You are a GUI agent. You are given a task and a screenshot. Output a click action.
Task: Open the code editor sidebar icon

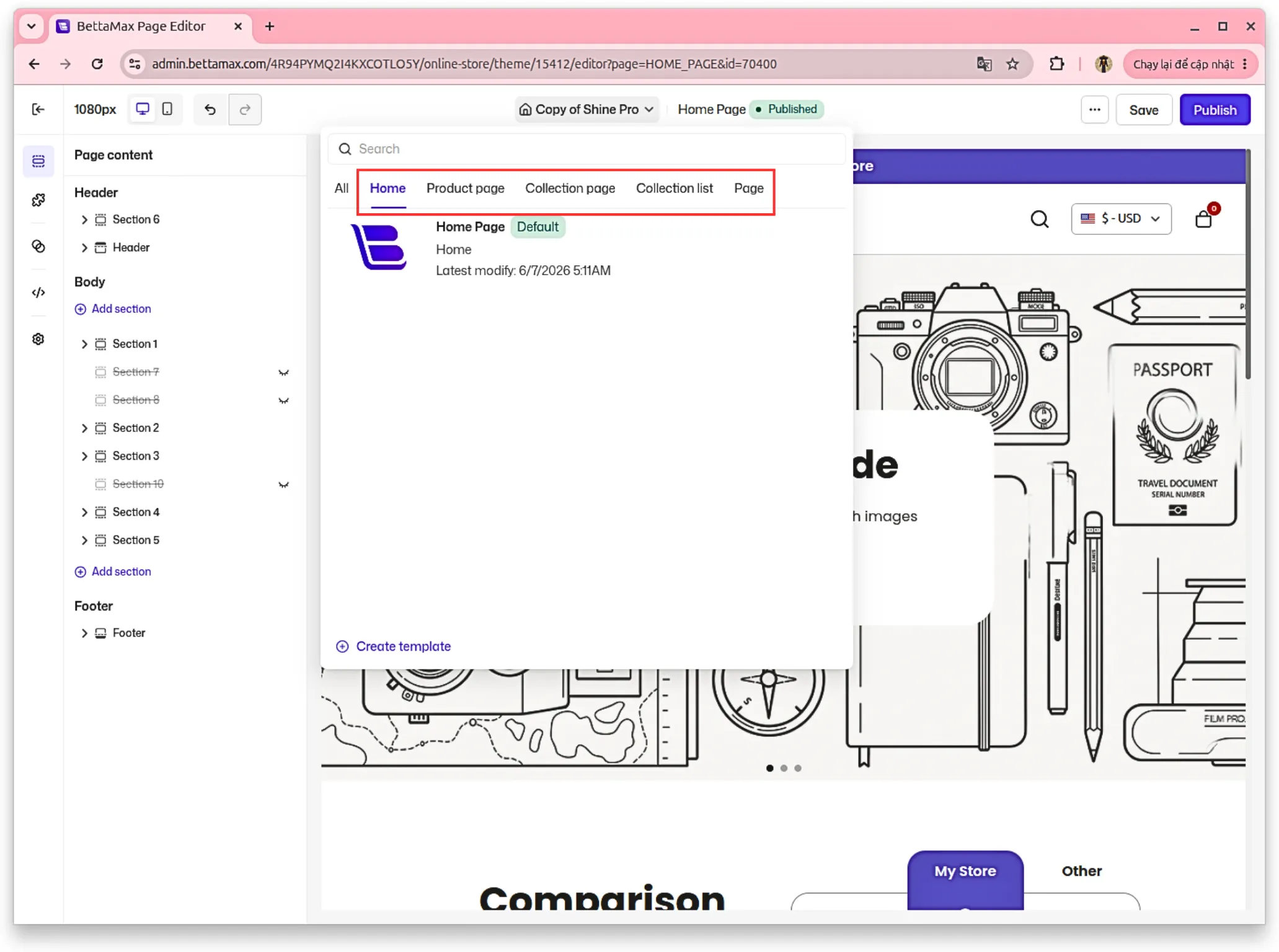38,293
